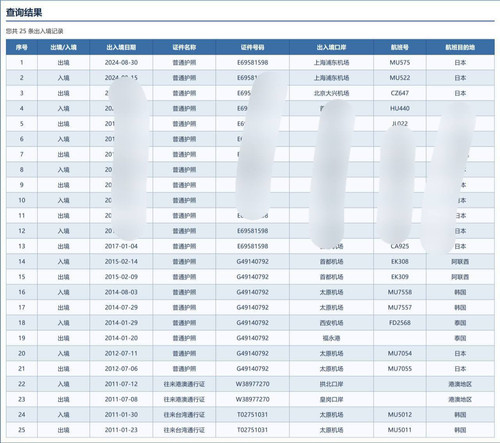Click the 泰国 destination in row 19
500x443 pixels.
pos(460,338)
